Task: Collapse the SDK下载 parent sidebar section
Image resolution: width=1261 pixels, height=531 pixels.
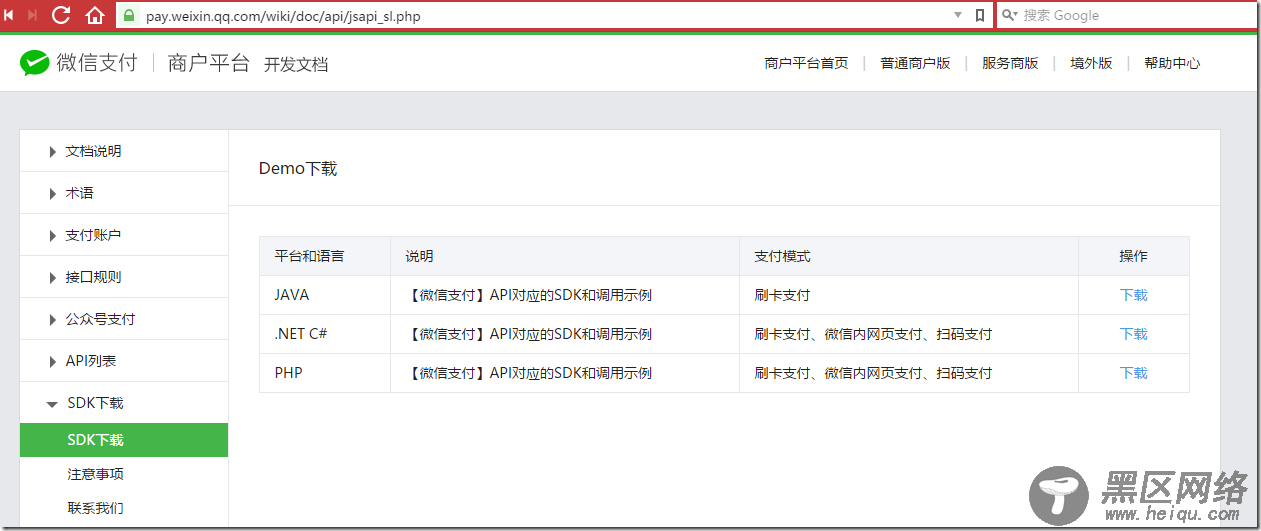Action: click(x=124, y=403)
